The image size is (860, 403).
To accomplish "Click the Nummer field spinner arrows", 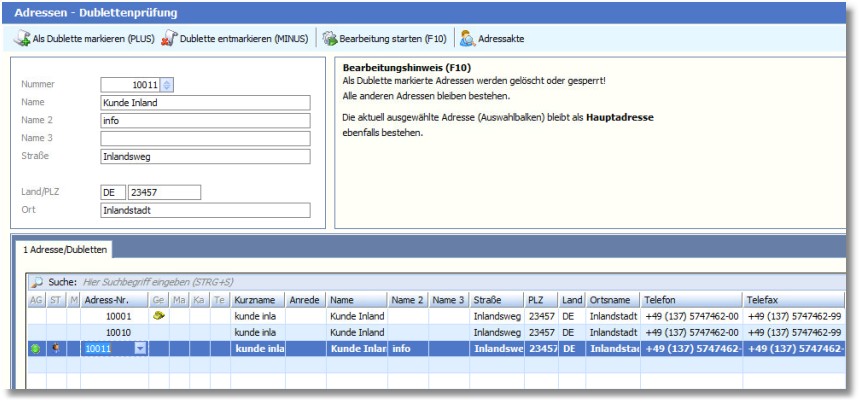I will pyautogui.click(x=167, y=84).
